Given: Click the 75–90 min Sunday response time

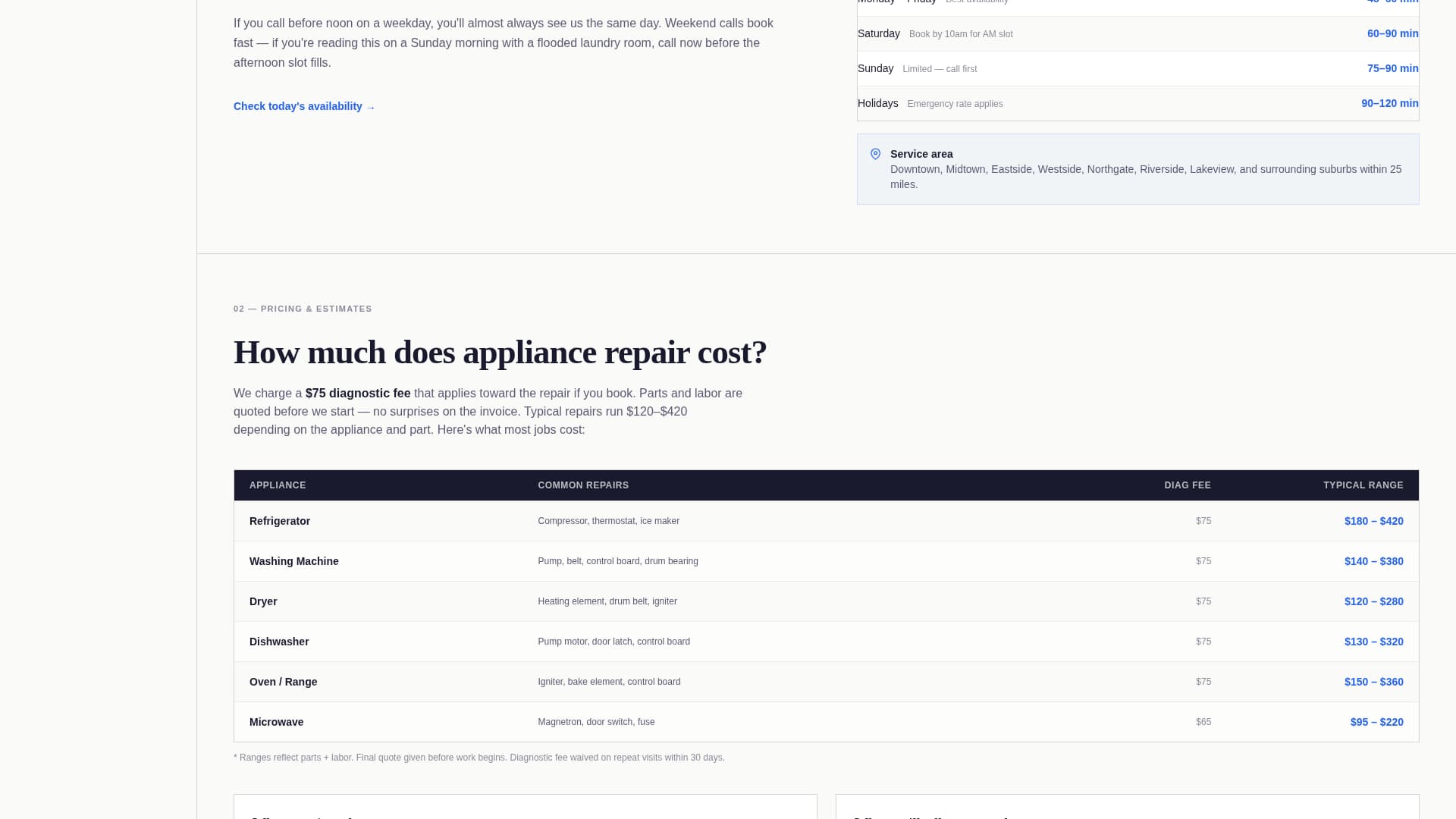Looking at the screenshot, I should click(x=1392, y=68).
